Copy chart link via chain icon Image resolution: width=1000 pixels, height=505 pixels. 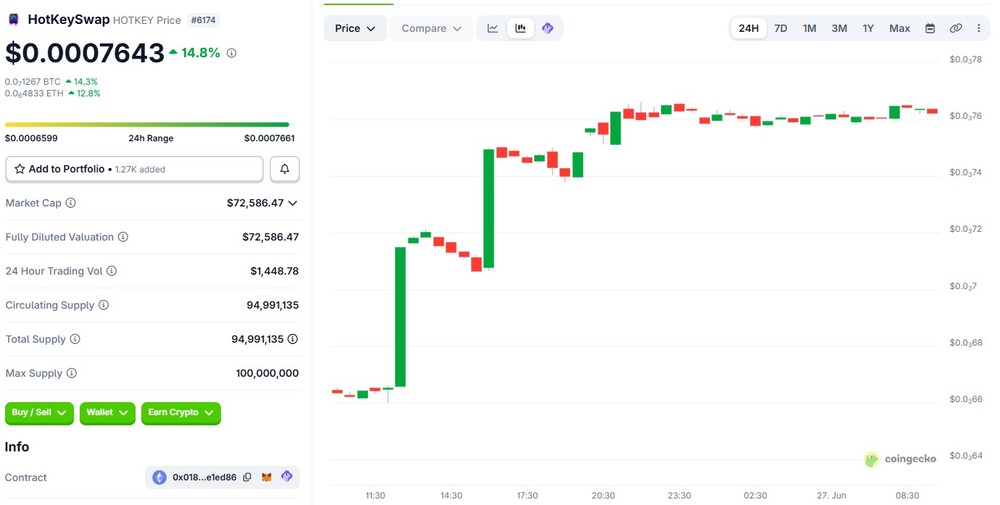955,28
